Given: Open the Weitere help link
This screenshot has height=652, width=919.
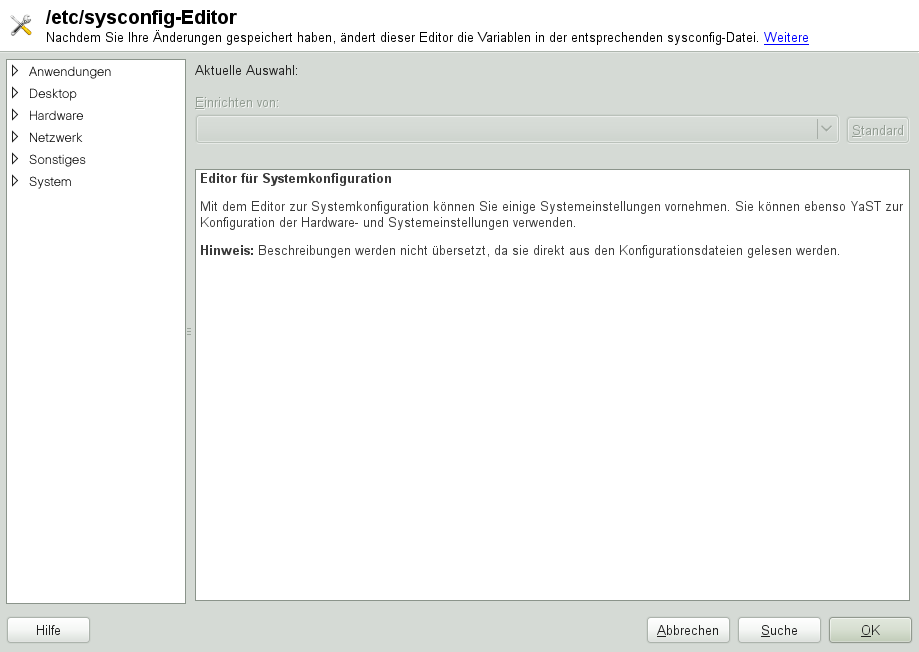Looking at the screenshot, I should click(785, 38).
